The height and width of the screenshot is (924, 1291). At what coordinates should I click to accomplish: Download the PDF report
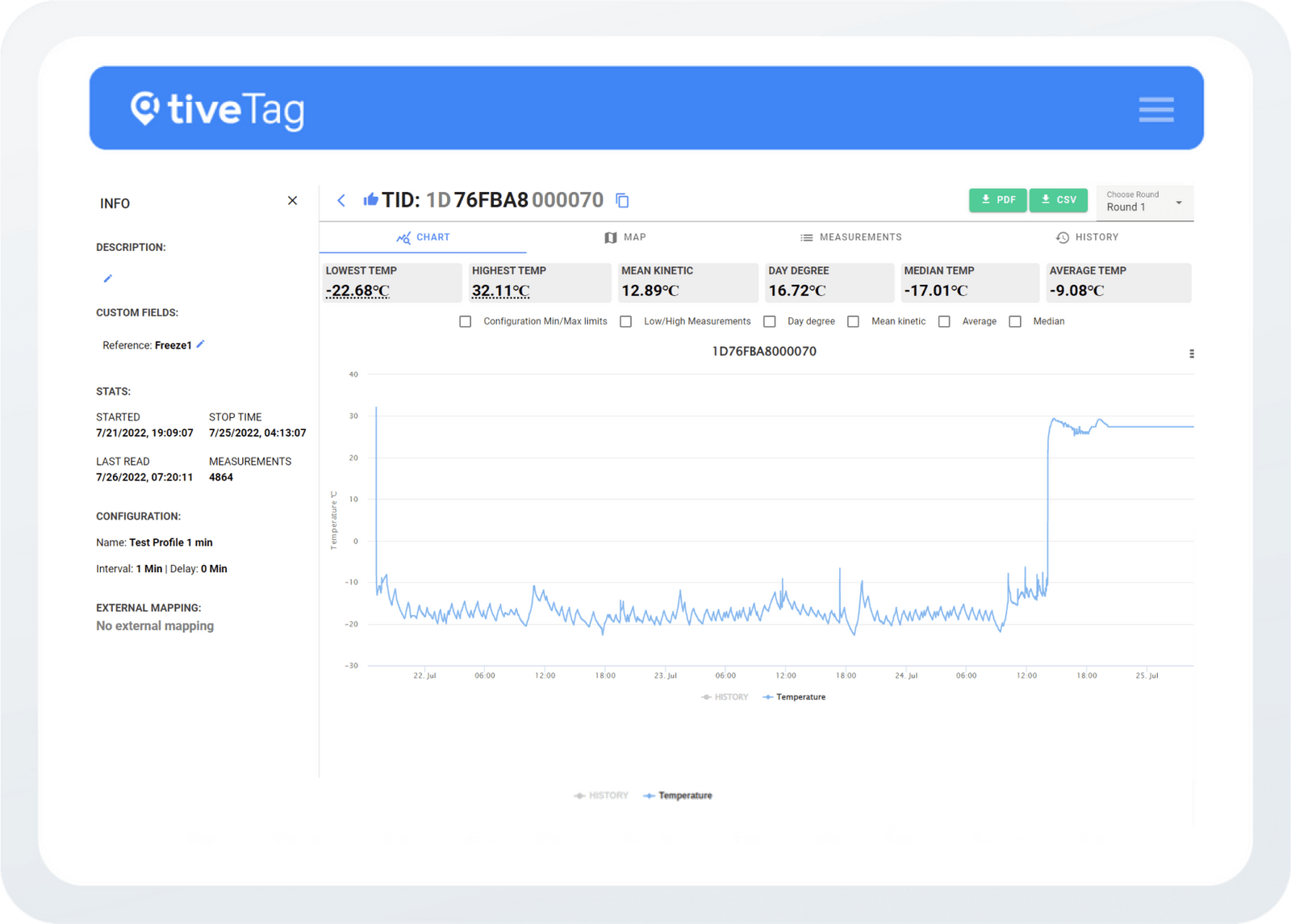[x=997, y=200]
